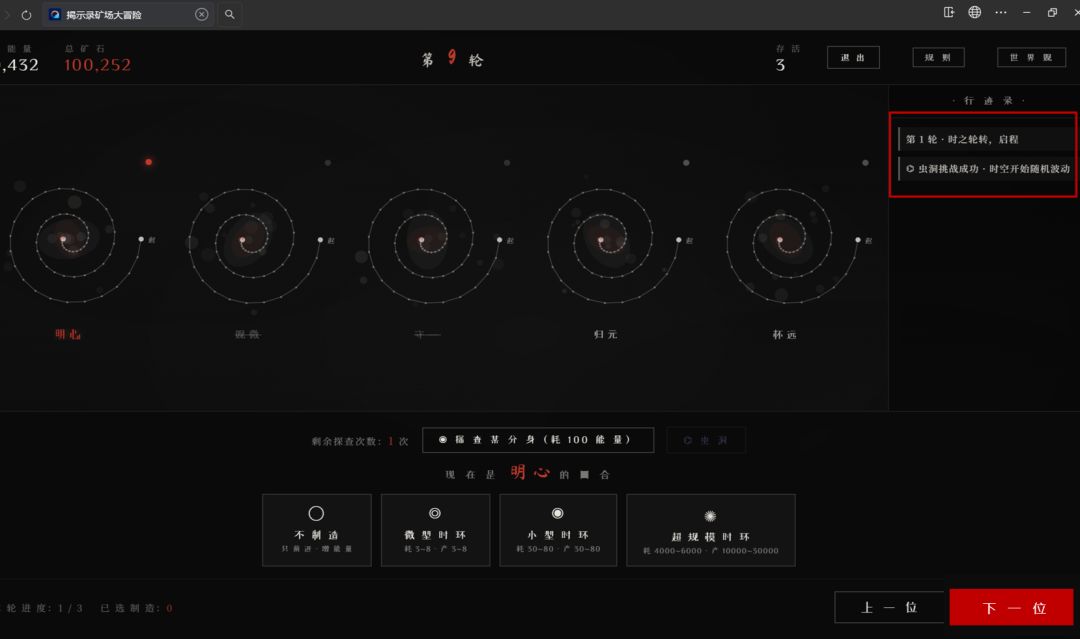The image size is (1080, 639).
Task: Open the sidebar panel icon in title bar
Action: [x=948, y=12]
